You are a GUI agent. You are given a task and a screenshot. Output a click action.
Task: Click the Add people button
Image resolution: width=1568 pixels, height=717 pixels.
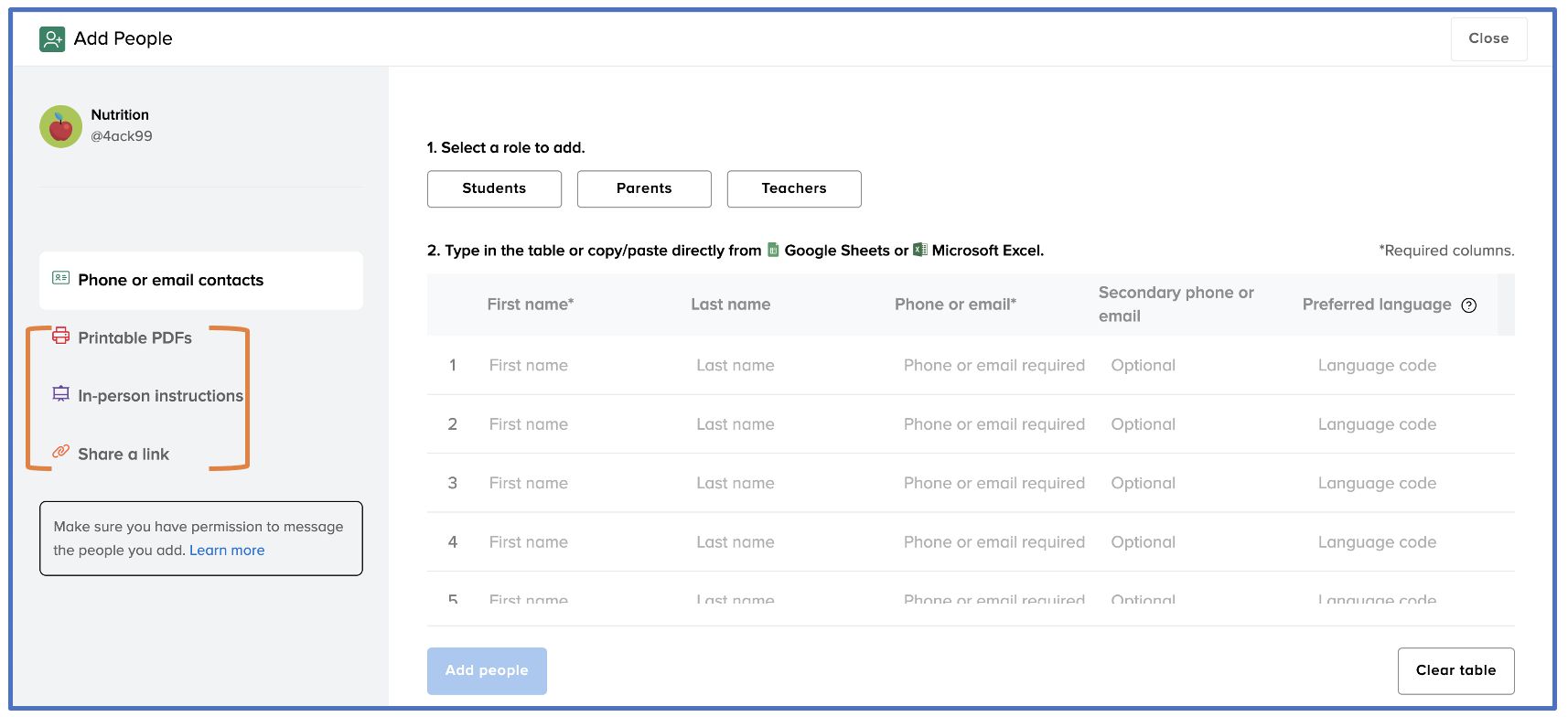487,670
